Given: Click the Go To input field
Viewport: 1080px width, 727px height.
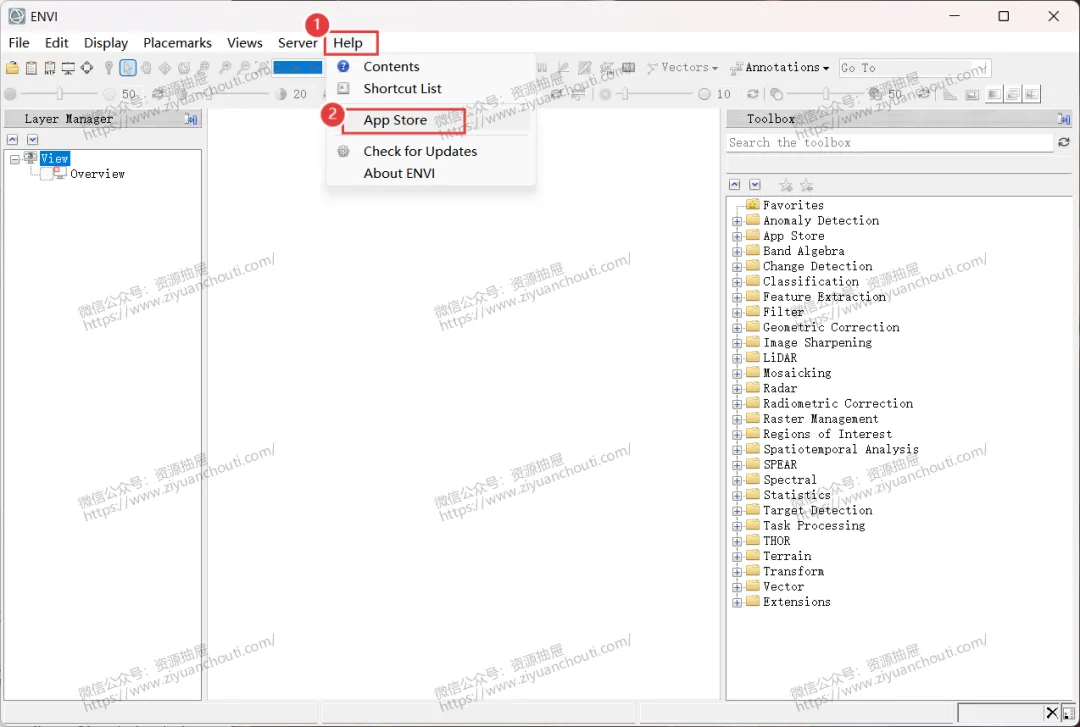Looking at the screenshot, I should [915, 68].
